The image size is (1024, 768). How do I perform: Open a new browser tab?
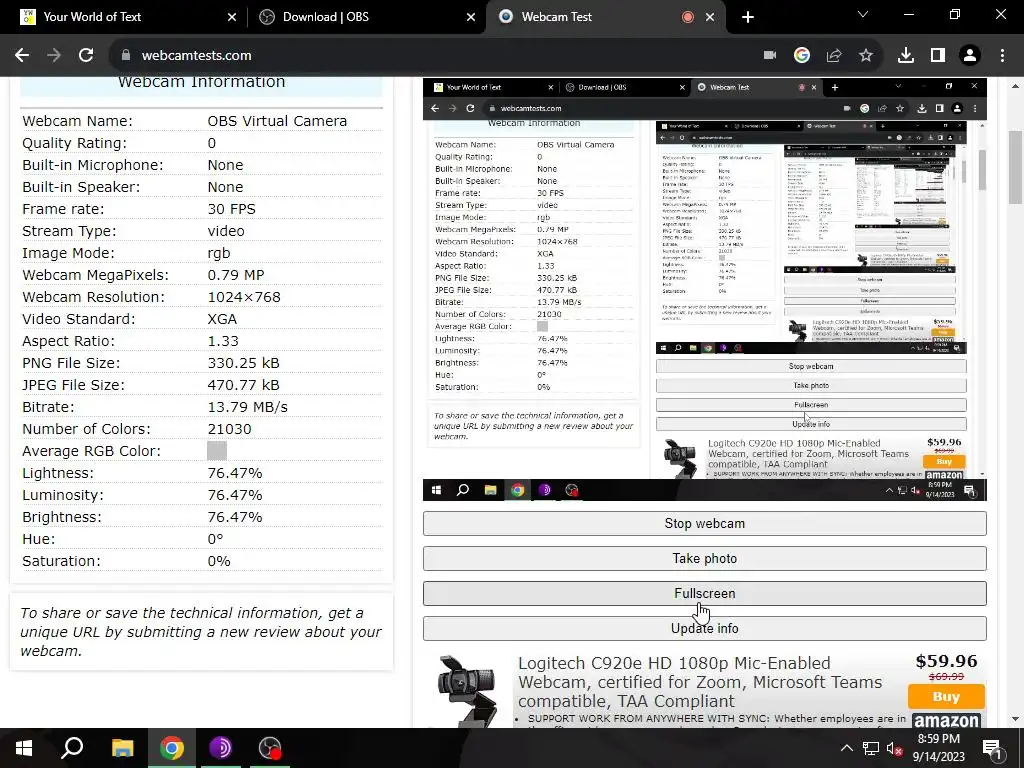tap(748, 17)
